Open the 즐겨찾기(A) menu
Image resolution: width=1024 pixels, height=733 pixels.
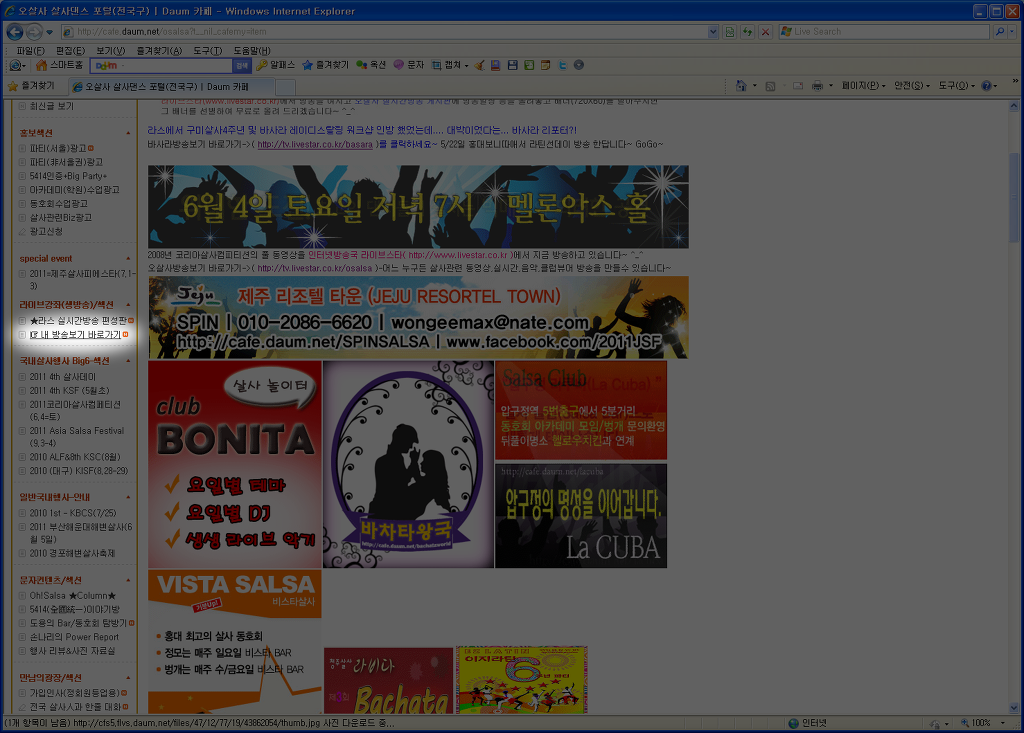click(x=159, y=51)
